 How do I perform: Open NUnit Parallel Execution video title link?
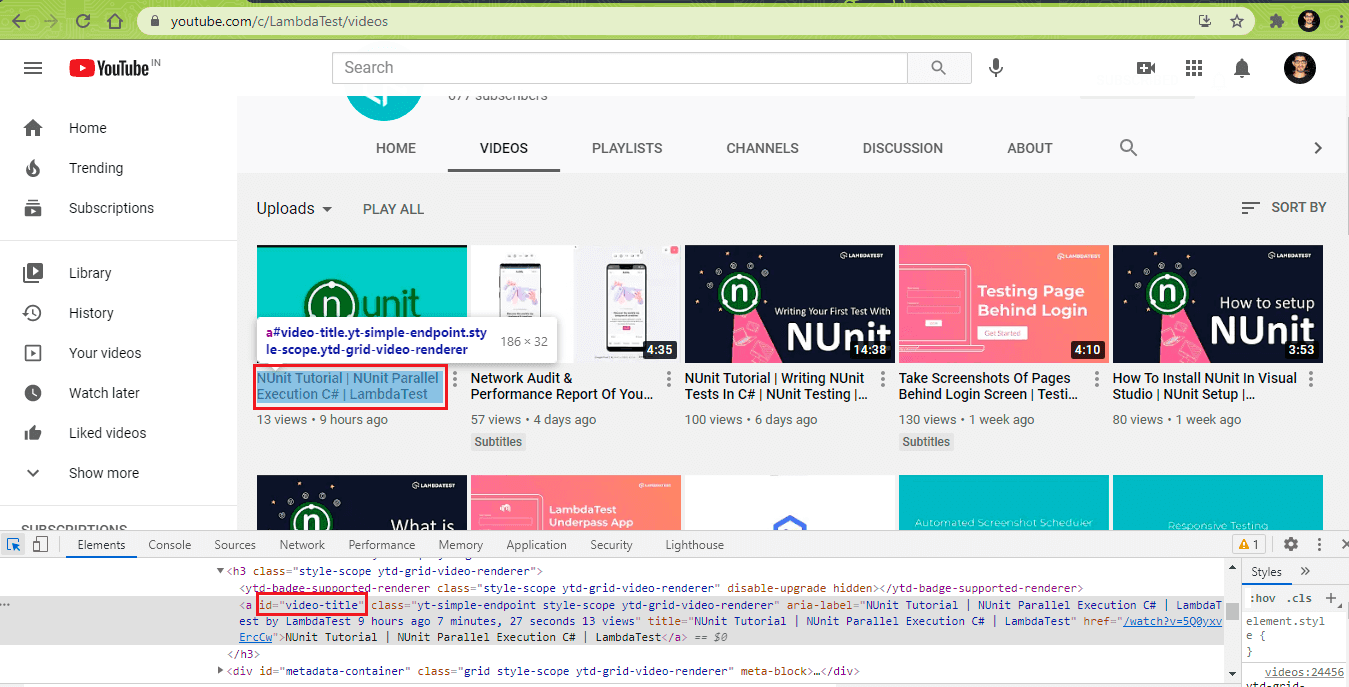coord(347,386)
